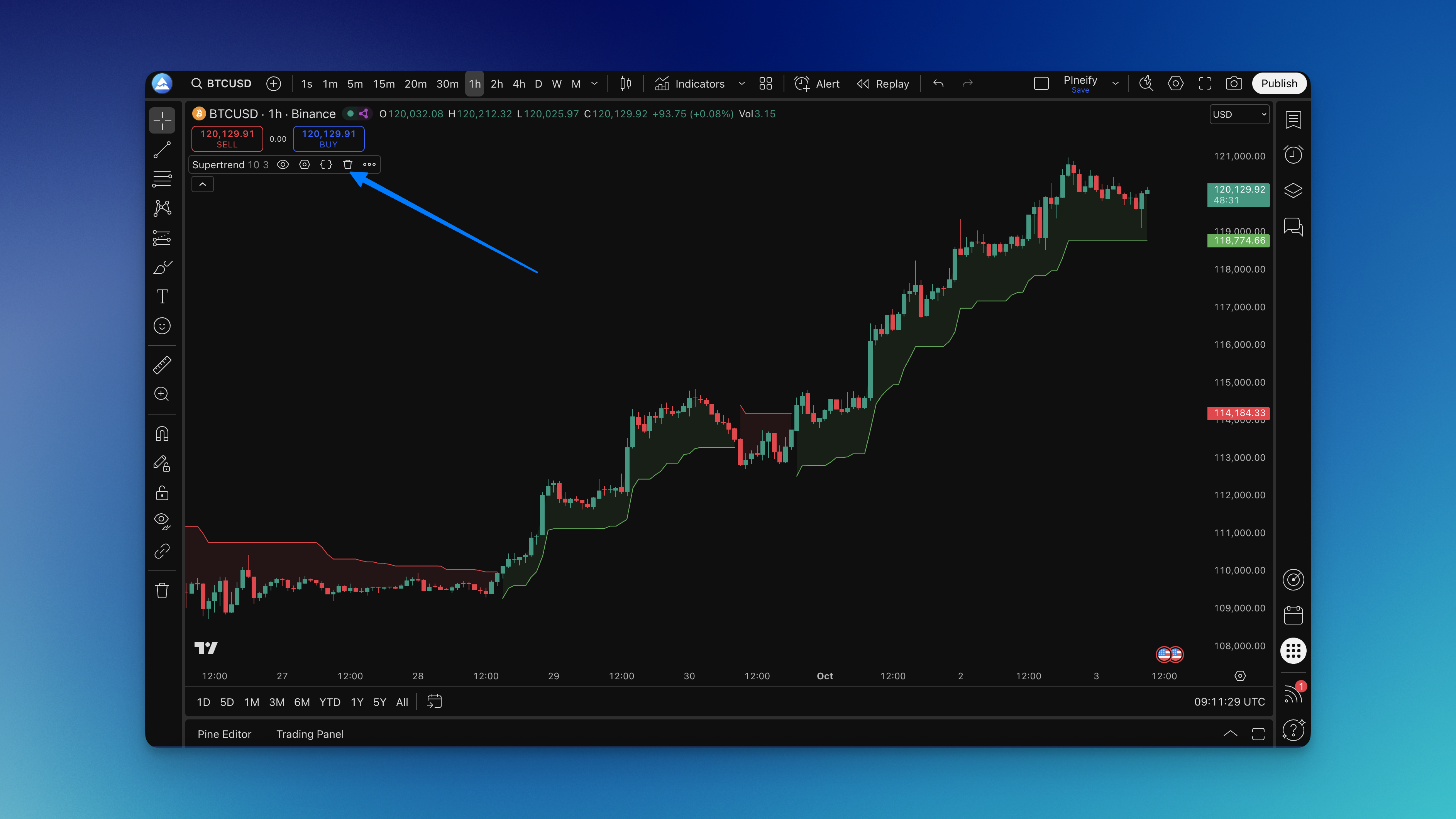Click the Publish button
Image resolution: width=1456 pixels, height=819 pixels.
click(1278, 84)
